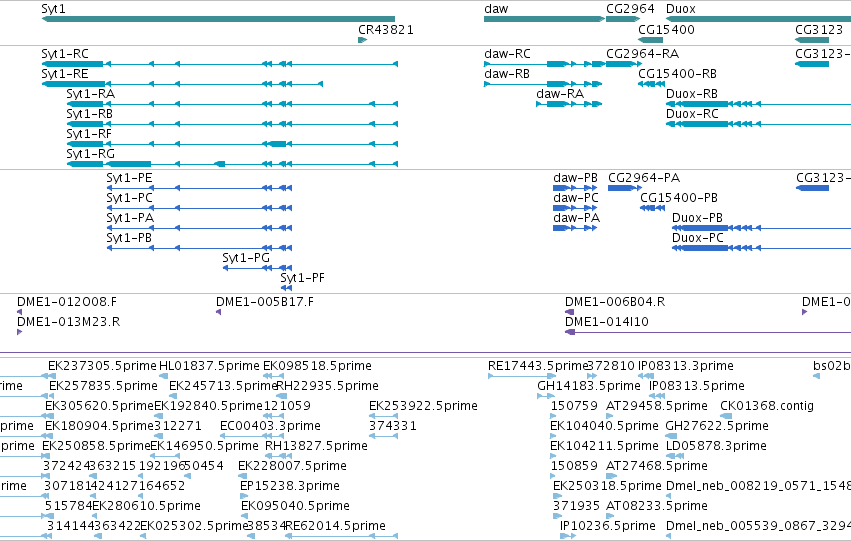Click the HL01837.5prime EST label

[x=209, y=366]
